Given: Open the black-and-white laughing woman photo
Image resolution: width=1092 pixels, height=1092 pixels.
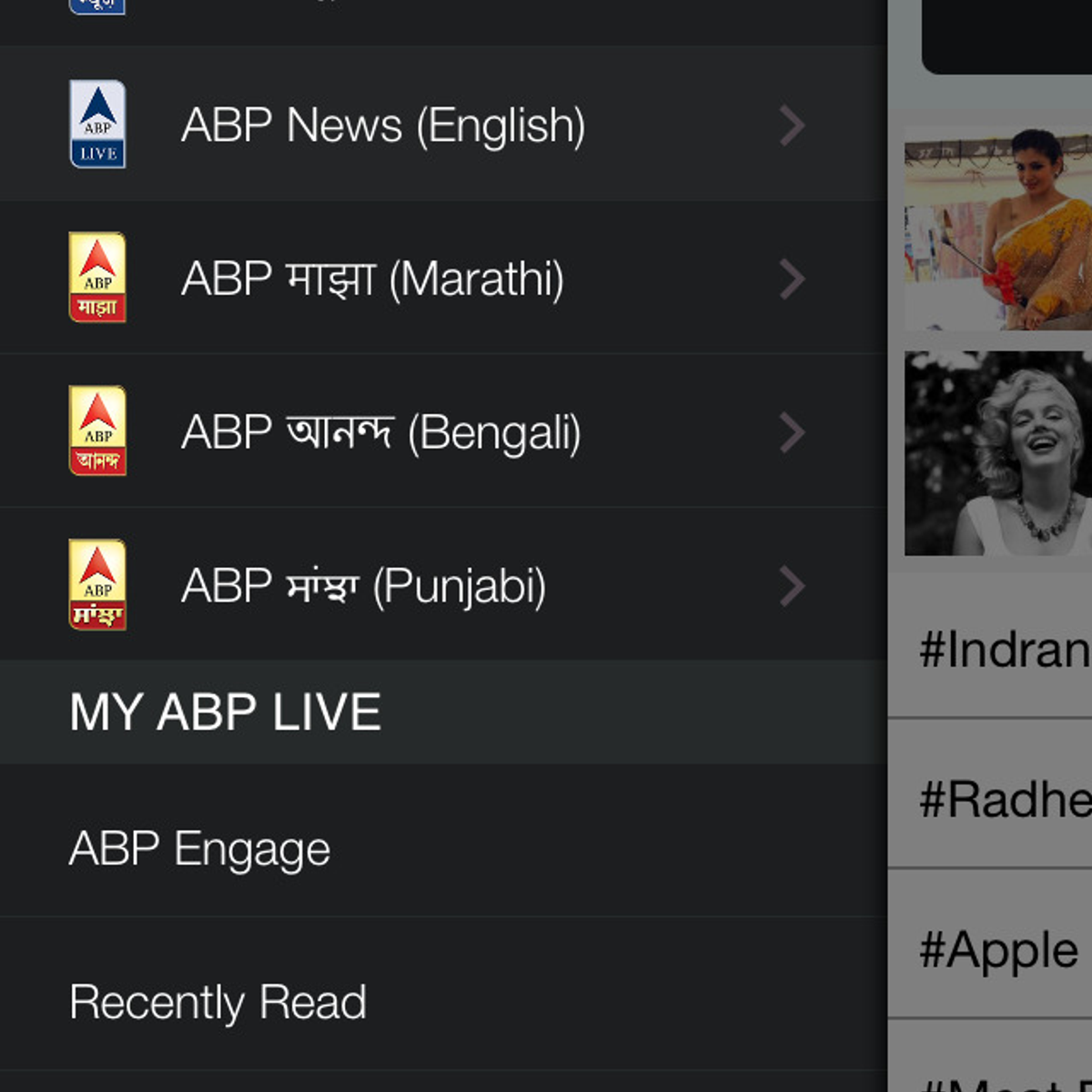Looking at the screenshot, I should pos(998,453).
